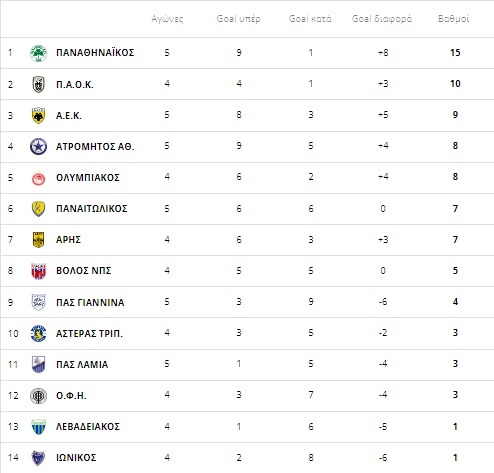
Task: Click the Panaitolikos yellow shield logo
Action: coord(38,209)
